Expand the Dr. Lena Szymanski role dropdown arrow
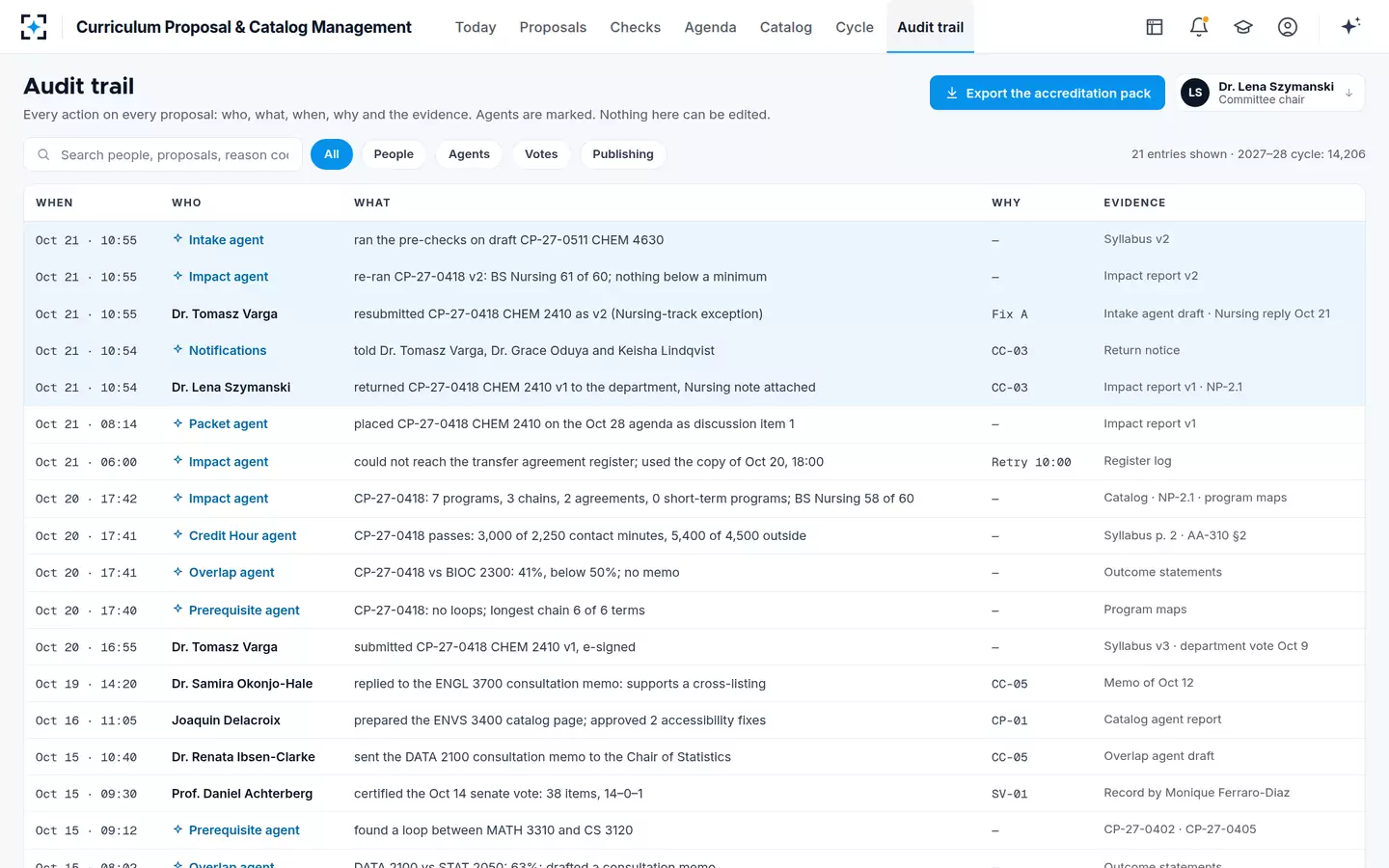Screen dimensions: 1389x868 pos(1348,94)
